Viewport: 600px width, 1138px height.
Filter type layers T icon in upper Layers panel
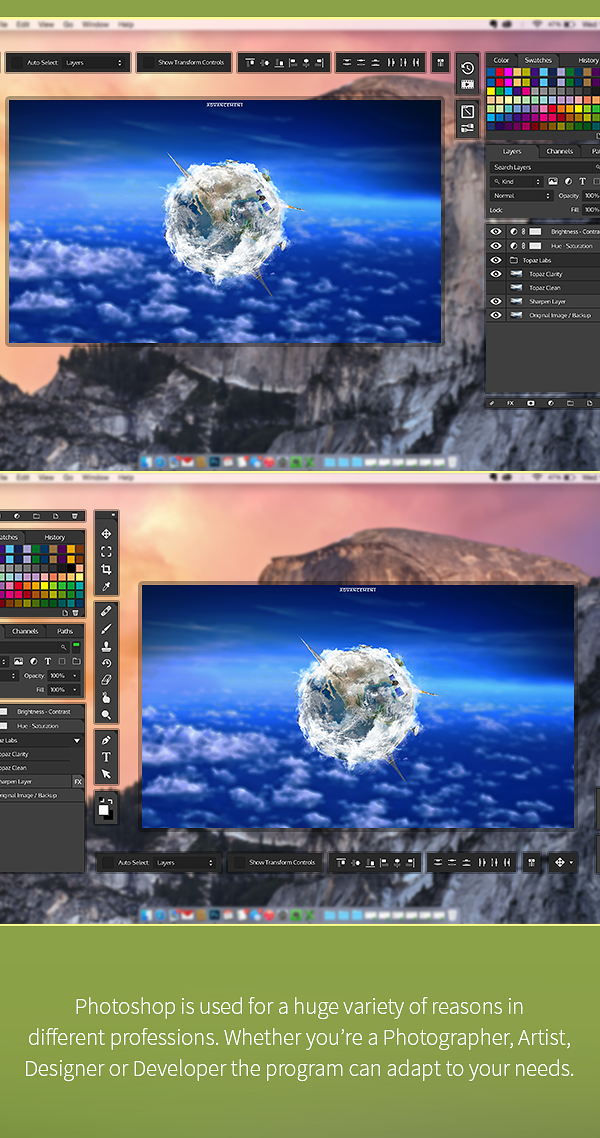[583, 181]
